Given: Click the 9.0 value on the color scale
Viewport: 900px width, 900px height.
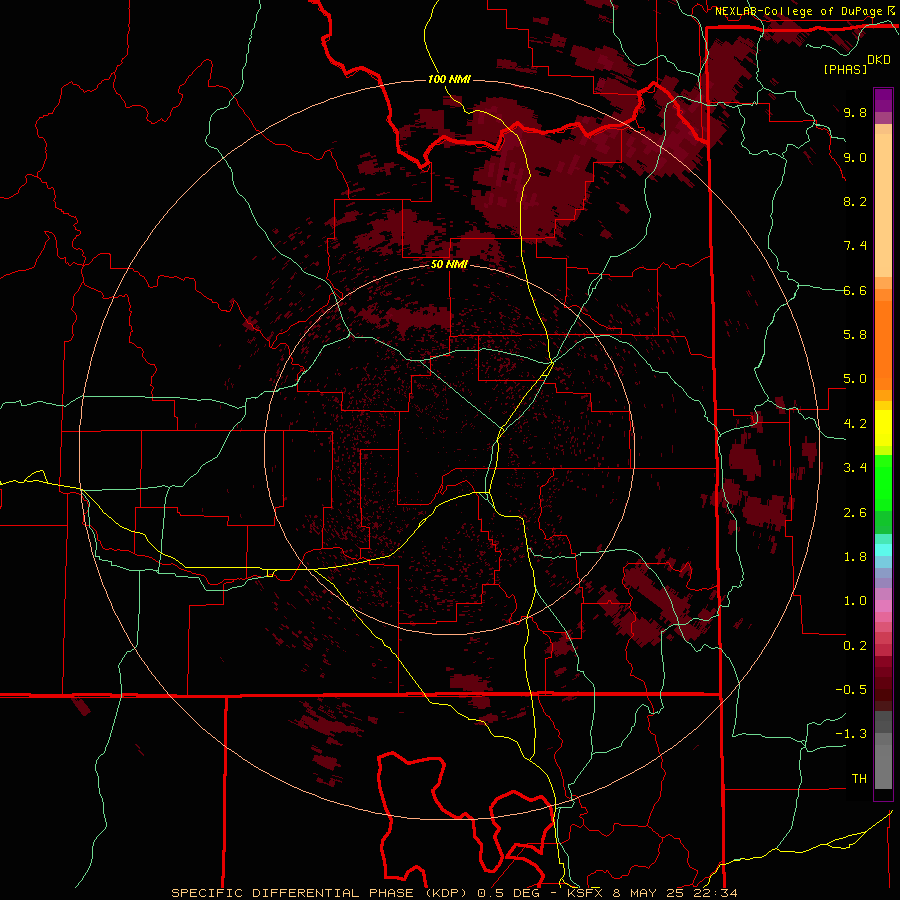Looking at the screenshot, I should (x=855, y=157).
